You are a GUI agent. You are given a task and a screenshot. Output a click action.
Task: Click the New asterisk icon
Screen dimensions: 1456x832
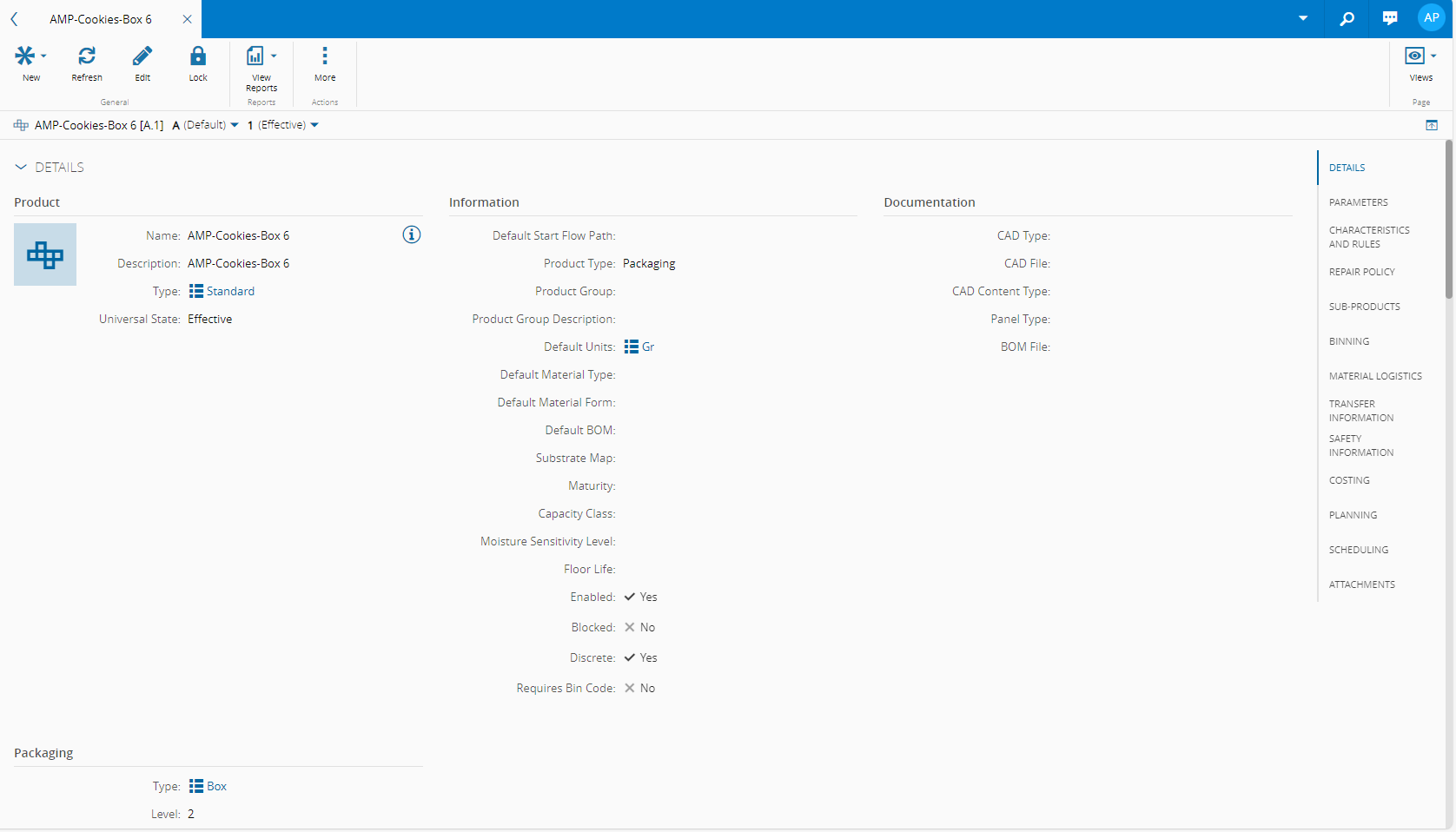(x=25, y=56)
